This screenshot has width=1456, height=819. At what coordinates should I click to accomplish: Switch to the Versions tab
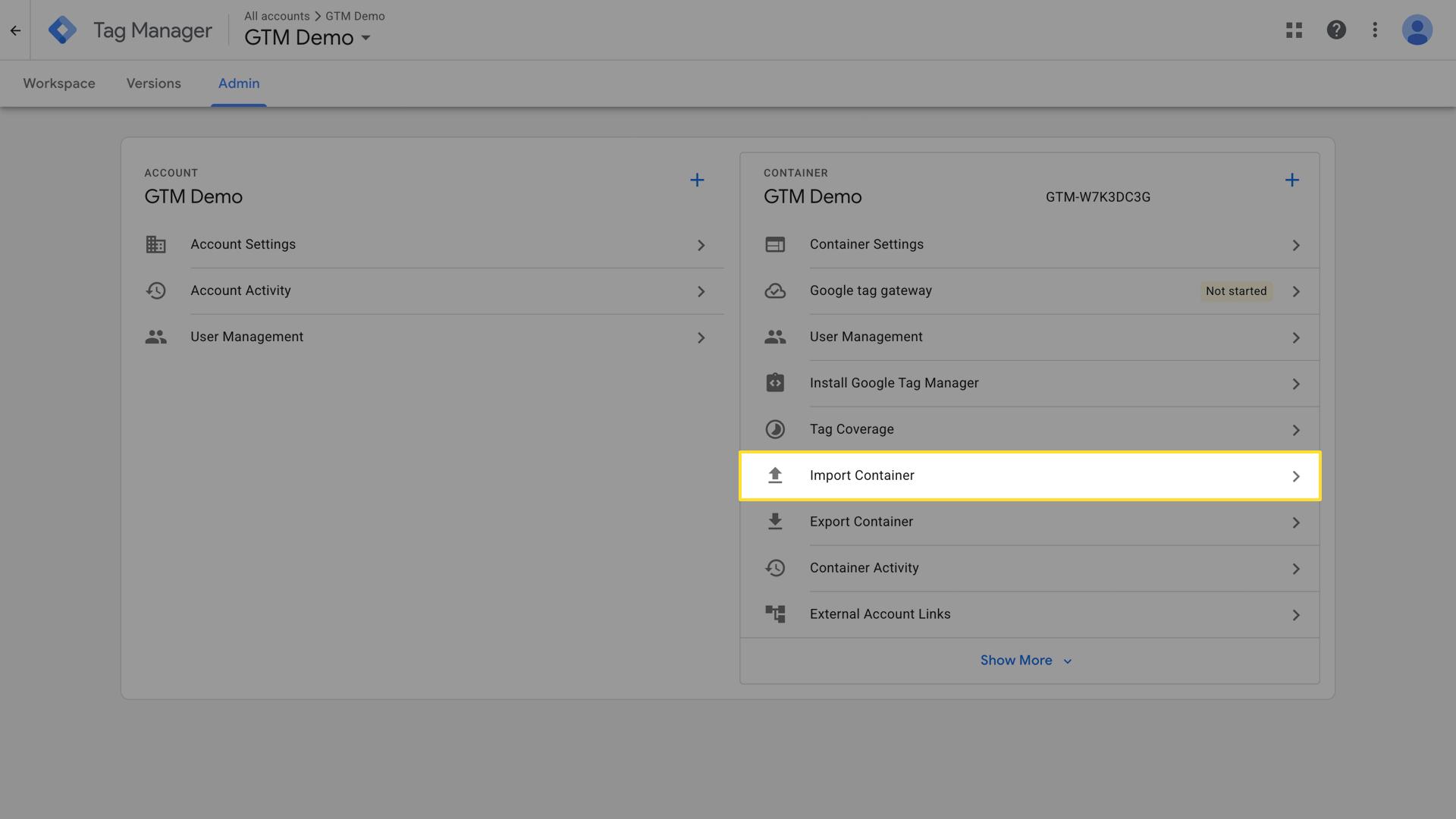153,83
